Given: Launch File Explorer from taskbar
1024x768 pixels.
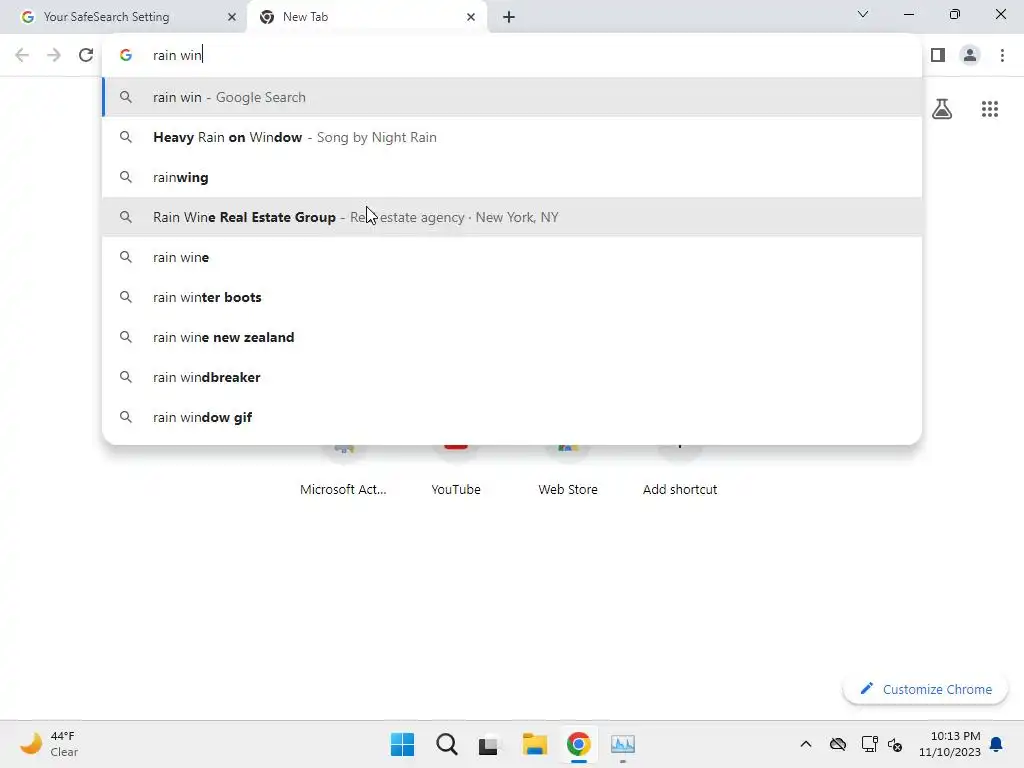Looking at the screenshot, I should click(x=534, y=744).
